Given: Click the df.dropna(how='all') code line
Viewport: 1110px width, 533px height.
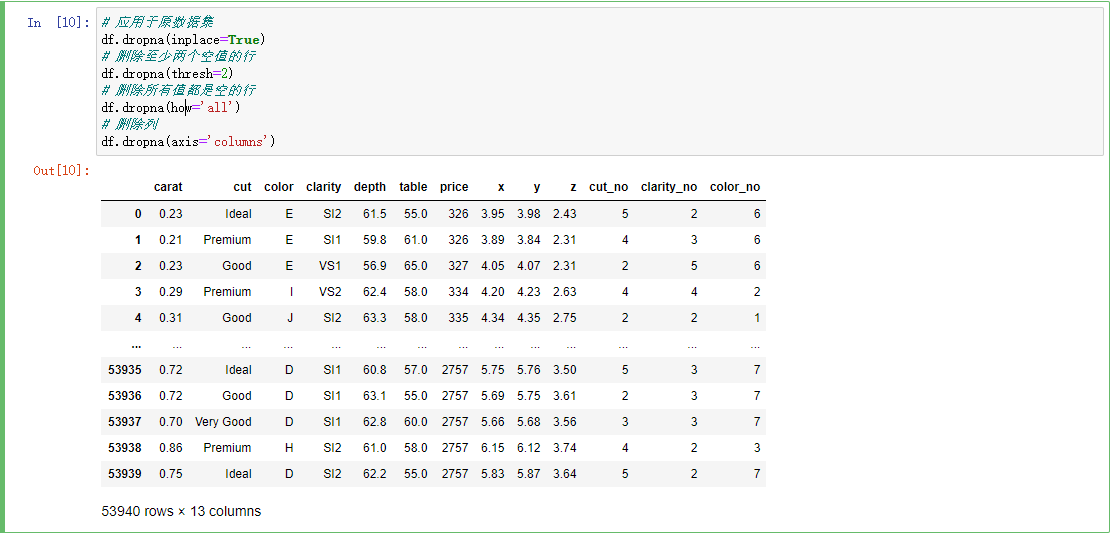Looking at the screenshot, I should pos(171,108).
